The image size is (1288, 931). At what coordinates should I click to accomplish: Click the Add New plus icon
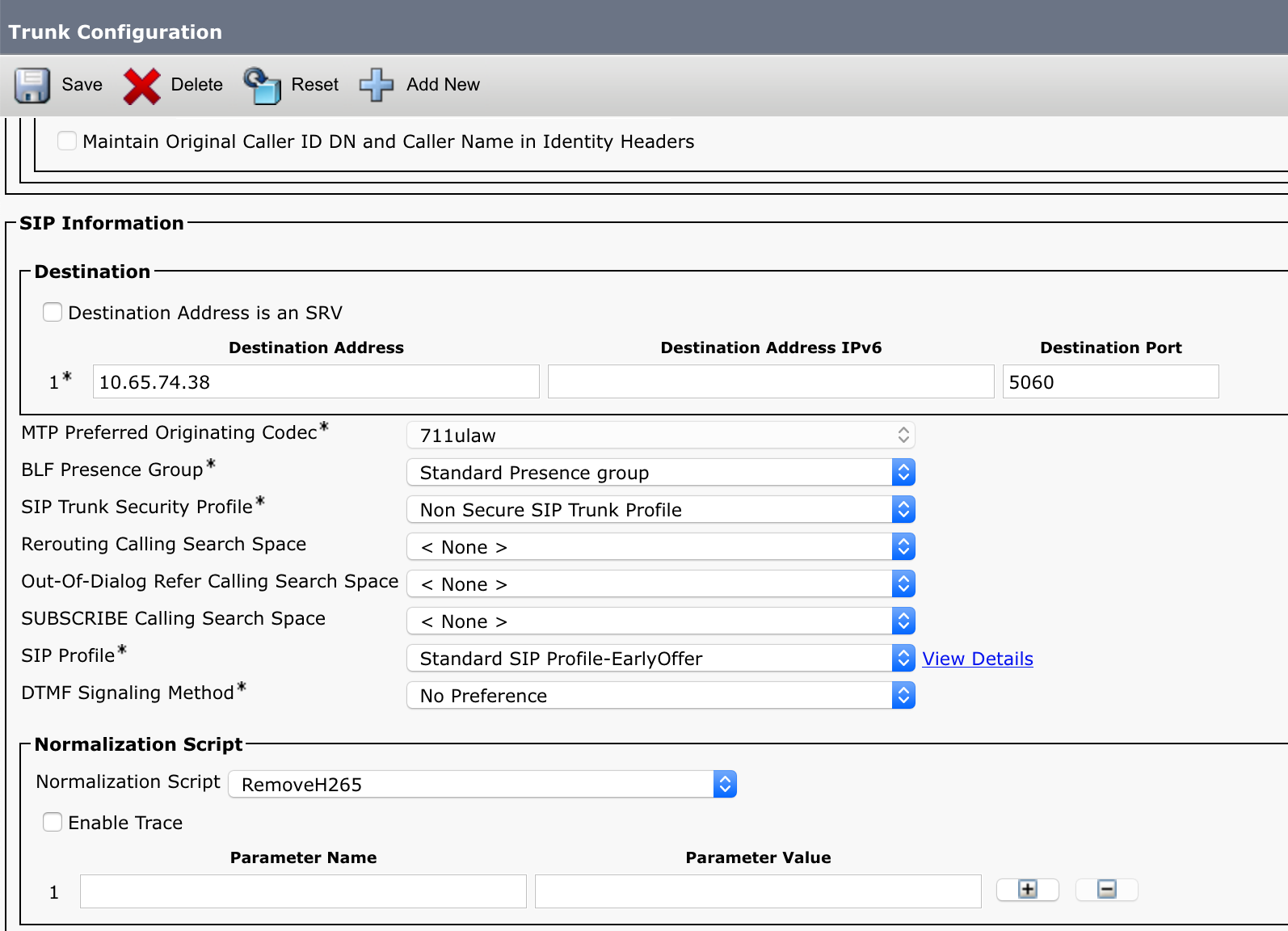point(377,85)
